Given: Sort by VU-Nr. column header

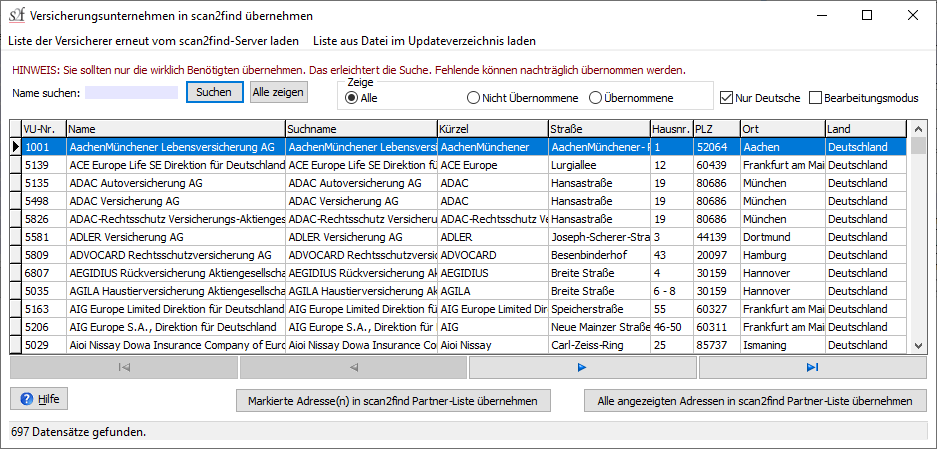Looking at the screenshot, I should click(44, 129).
